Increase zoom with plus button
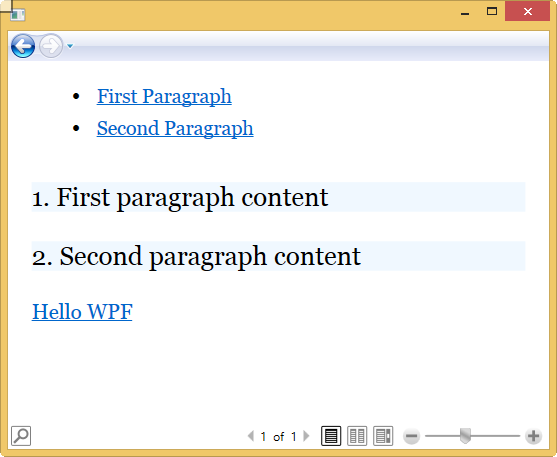 [534, 436]
